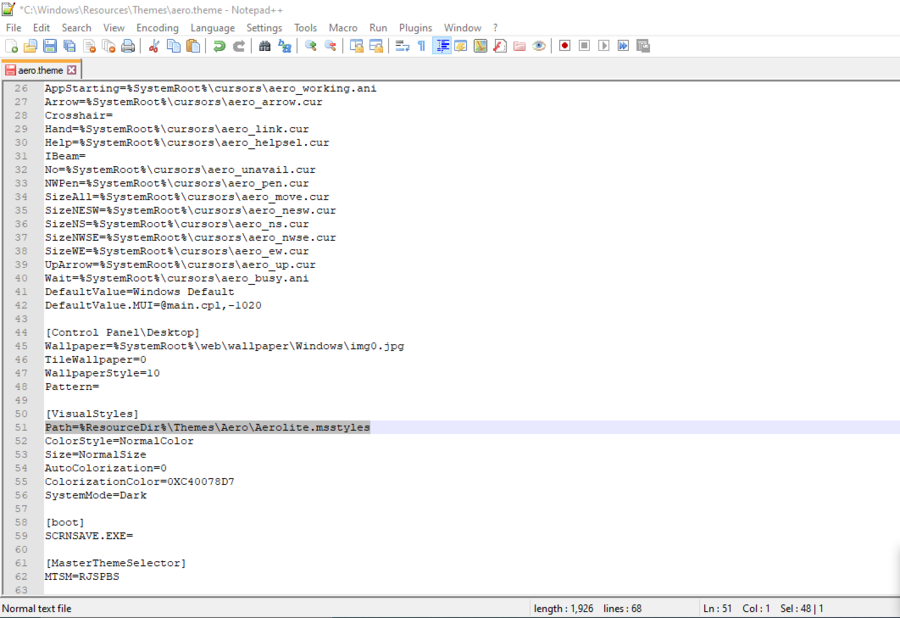Click the [VisualStyles] section line
The image size is (900, 618).
92,414
